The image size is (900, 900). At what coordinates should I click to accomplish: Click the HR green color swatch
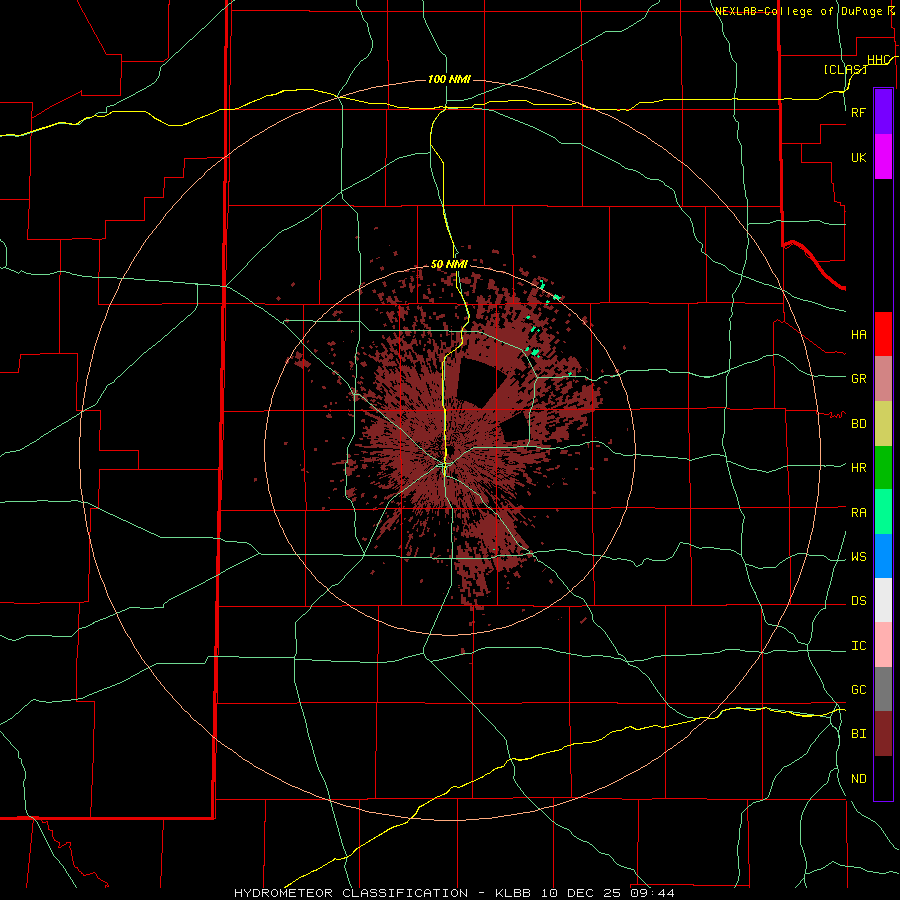tap(883, 468)
